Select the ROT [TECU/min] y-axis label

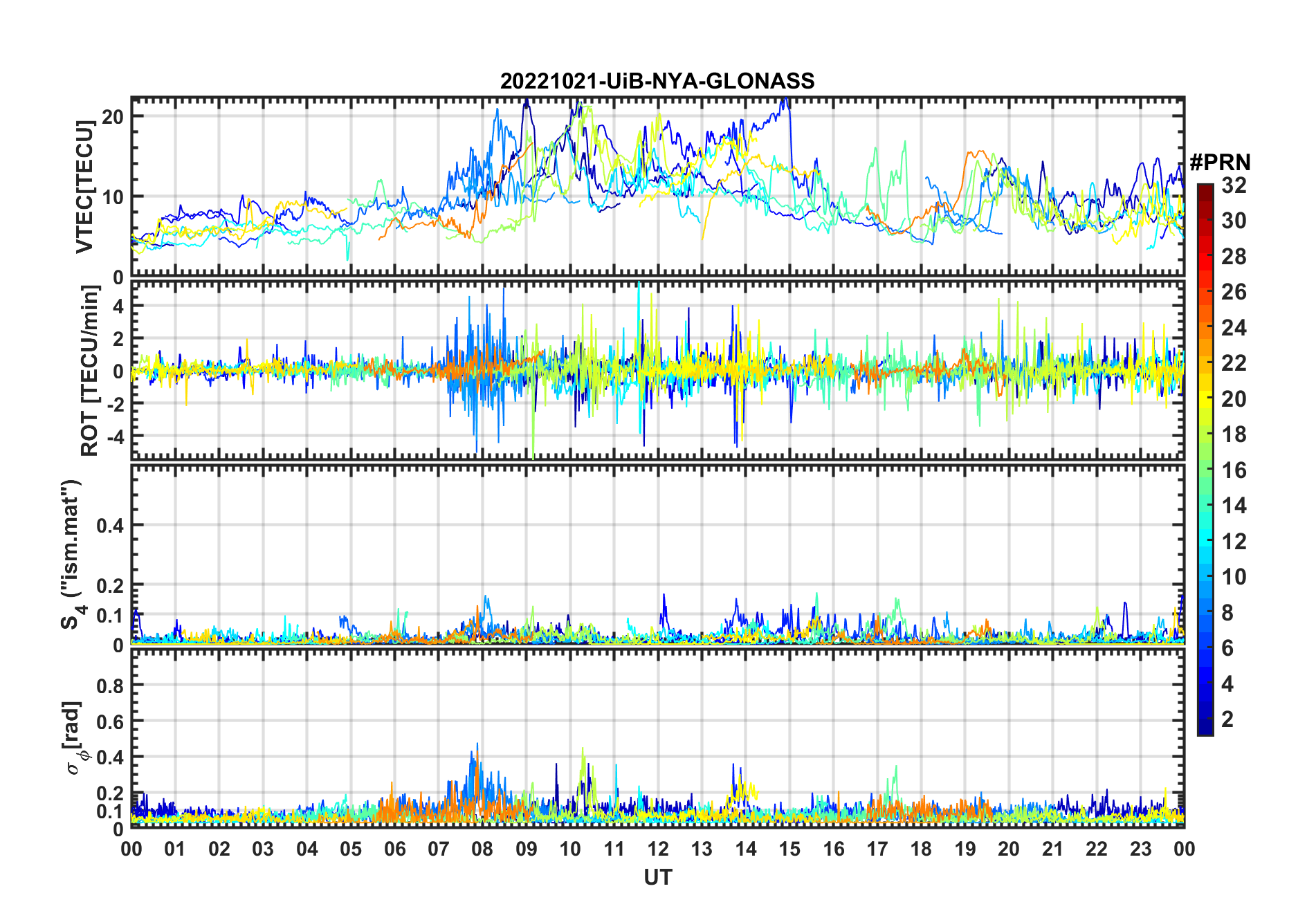(x=90, y=371)
